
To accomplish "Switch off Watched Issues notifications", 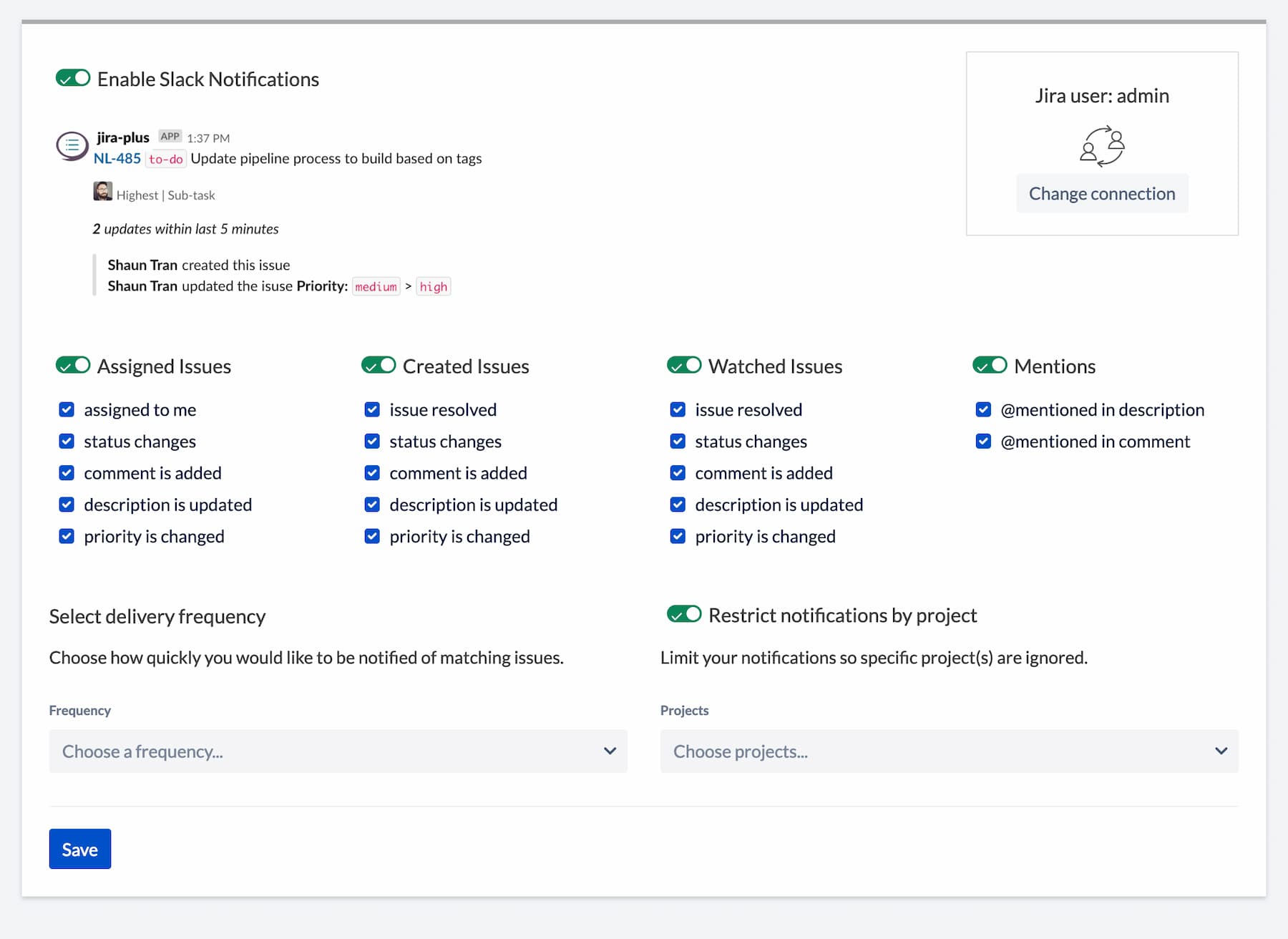I will point(684,366).
